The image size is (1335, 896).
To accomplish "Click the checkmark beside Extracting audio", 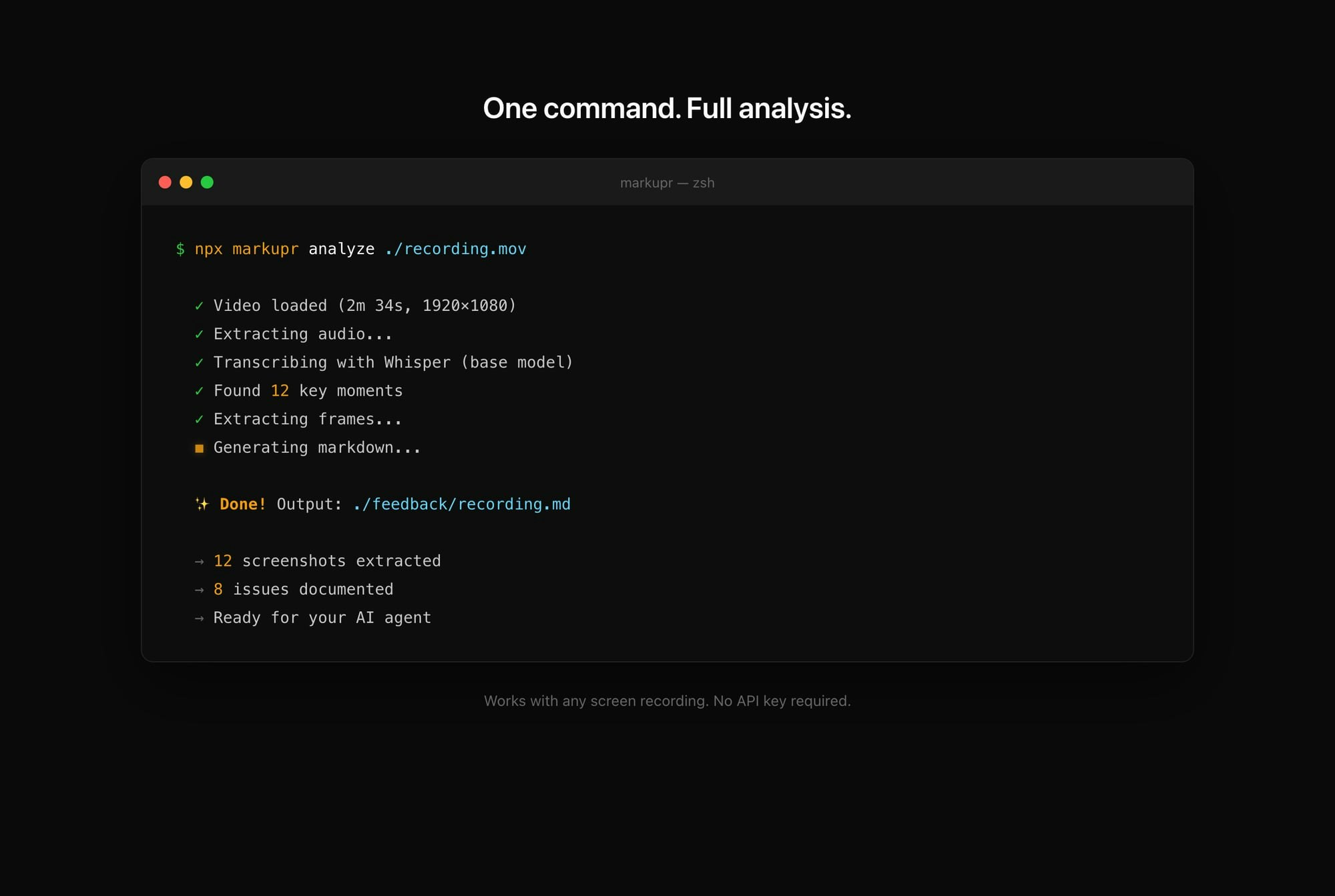I will [x=199, y=334].
